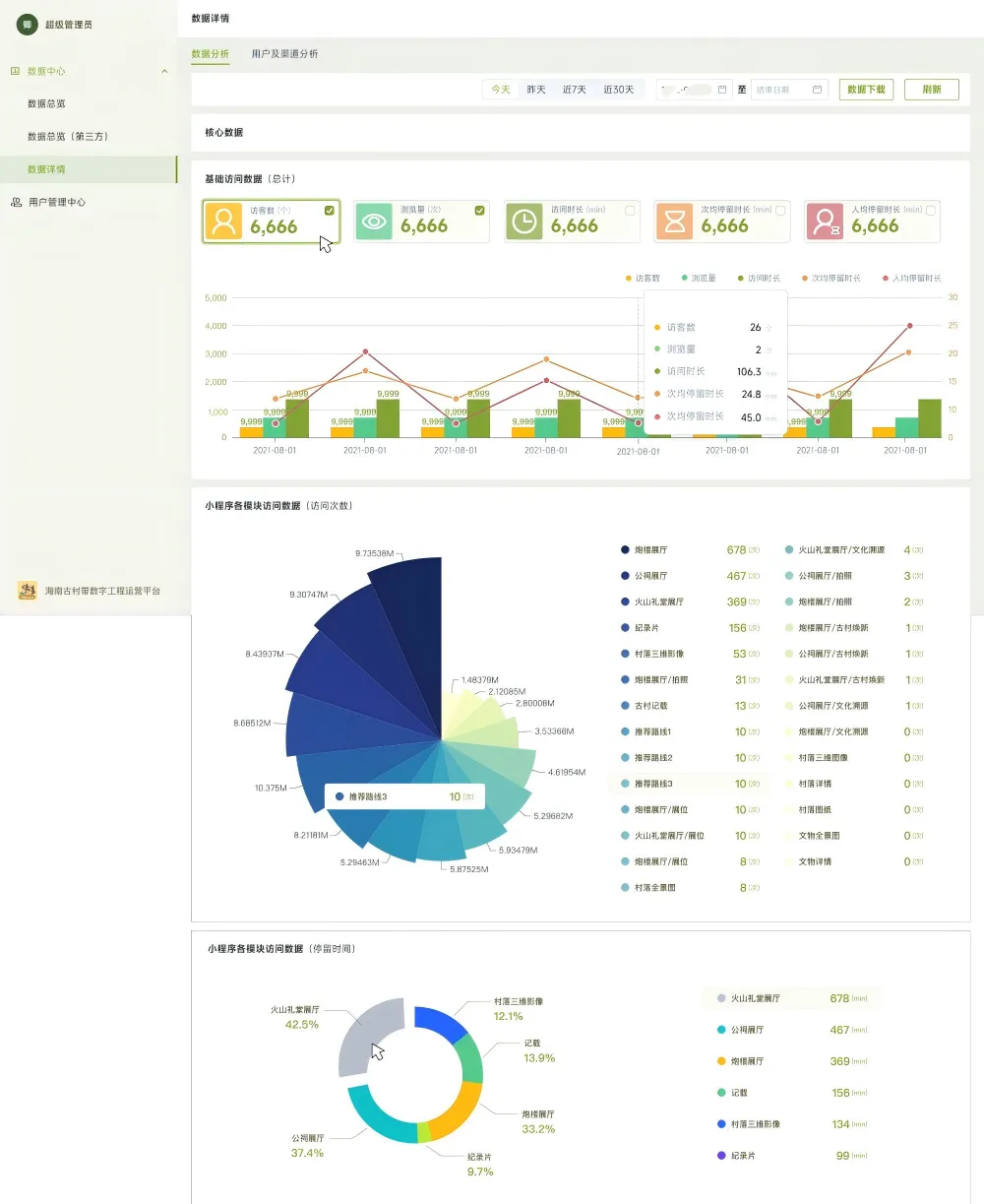Click the 访问时长 clock icon
This screenshot has width=984, height=1204.
pos(524,222)
